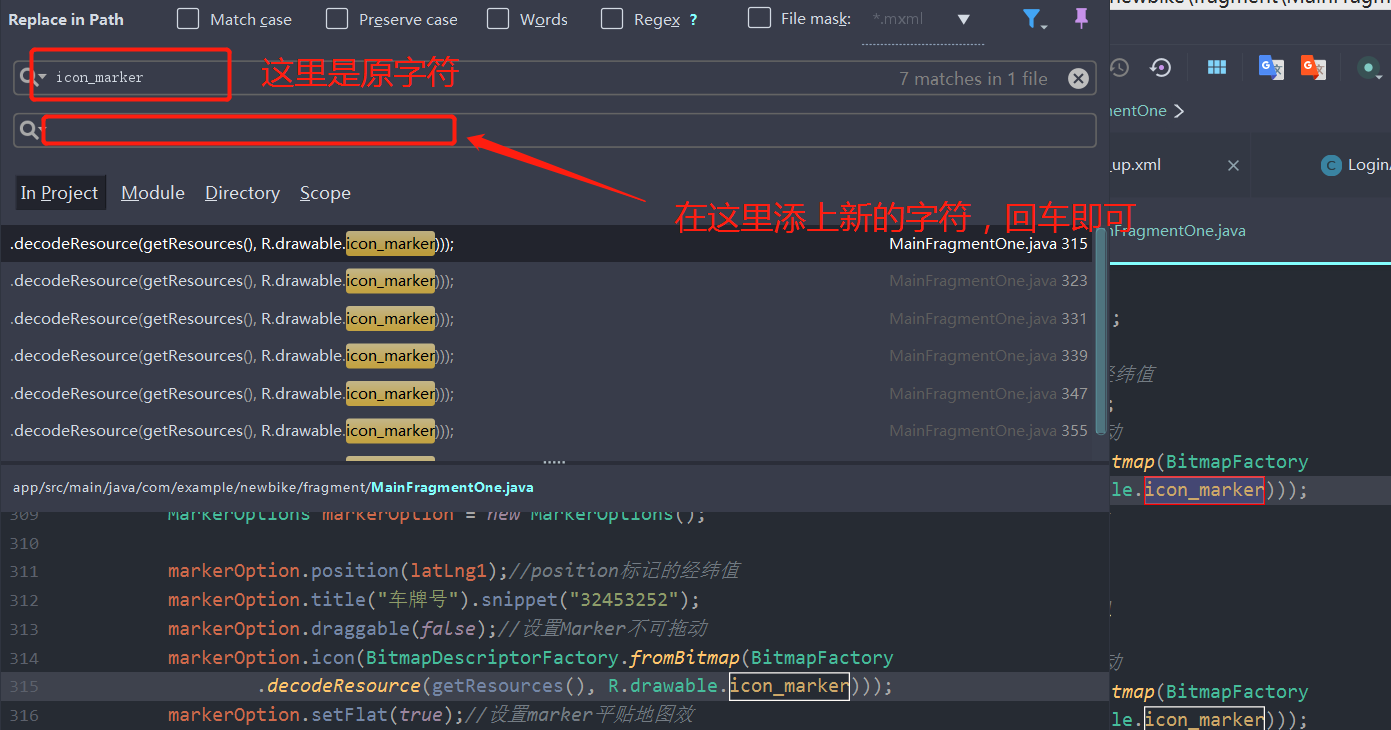Open the grid view icon in the toolbar
Viewport: 1391px width, 730px height.
coord(1216,67)
